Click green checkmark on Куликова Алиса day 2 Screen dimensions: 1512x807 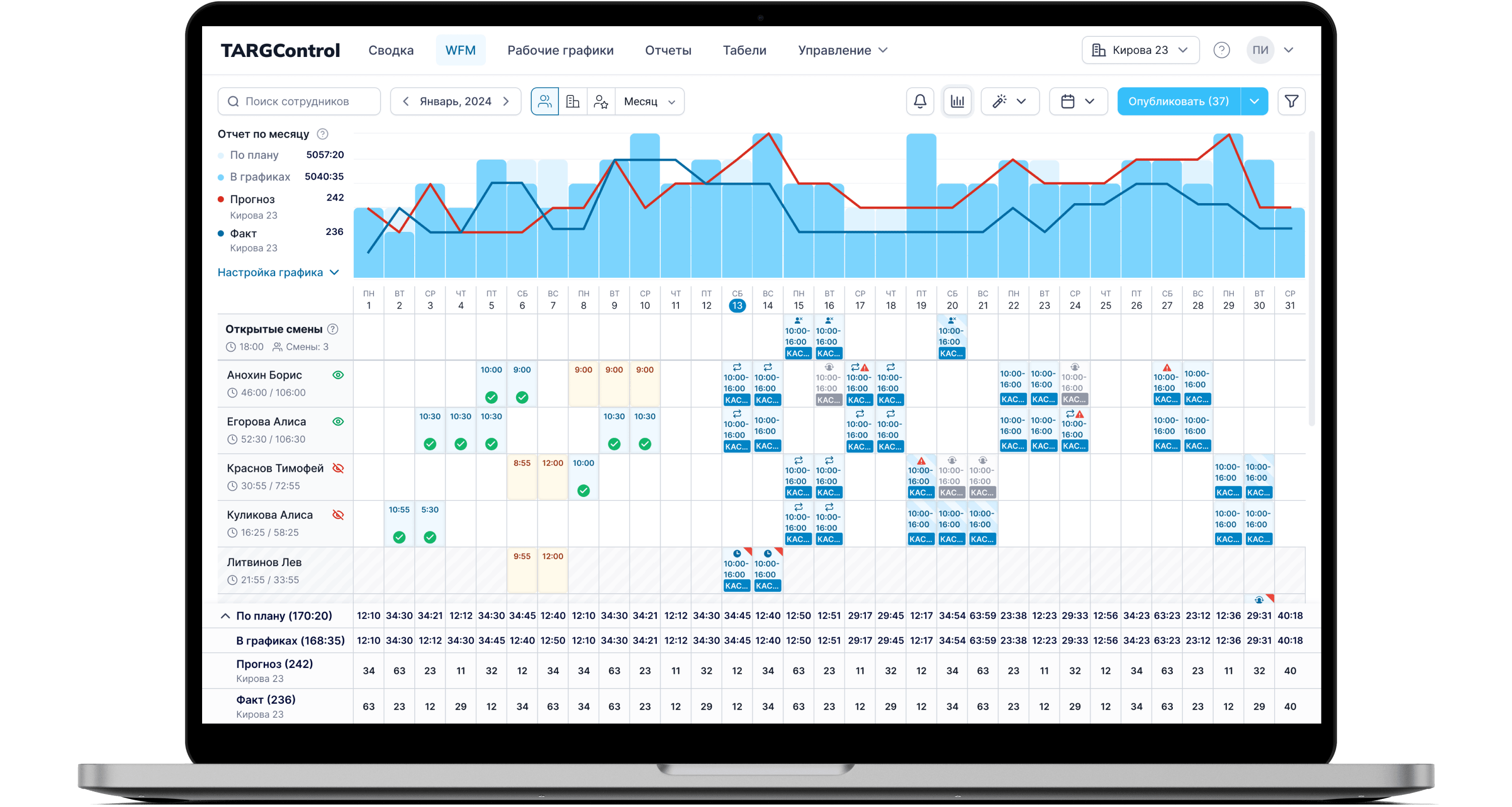click(399, 537)
